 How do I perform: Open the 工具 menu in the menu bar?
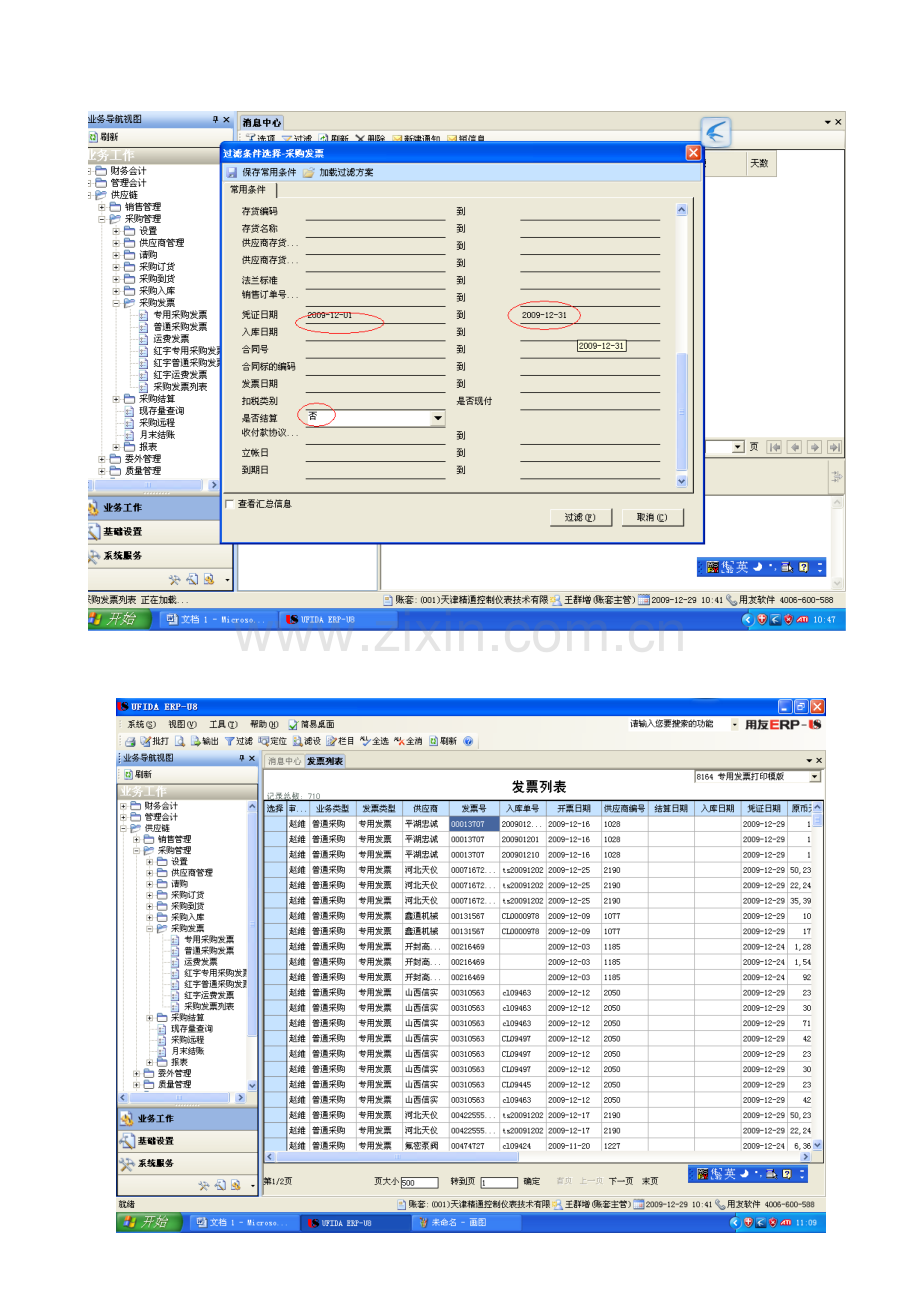click(x=223, y=724)
